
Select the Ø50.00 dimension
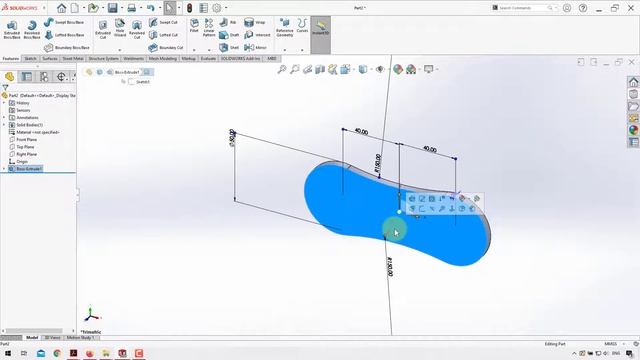click(x=233, y=138)
